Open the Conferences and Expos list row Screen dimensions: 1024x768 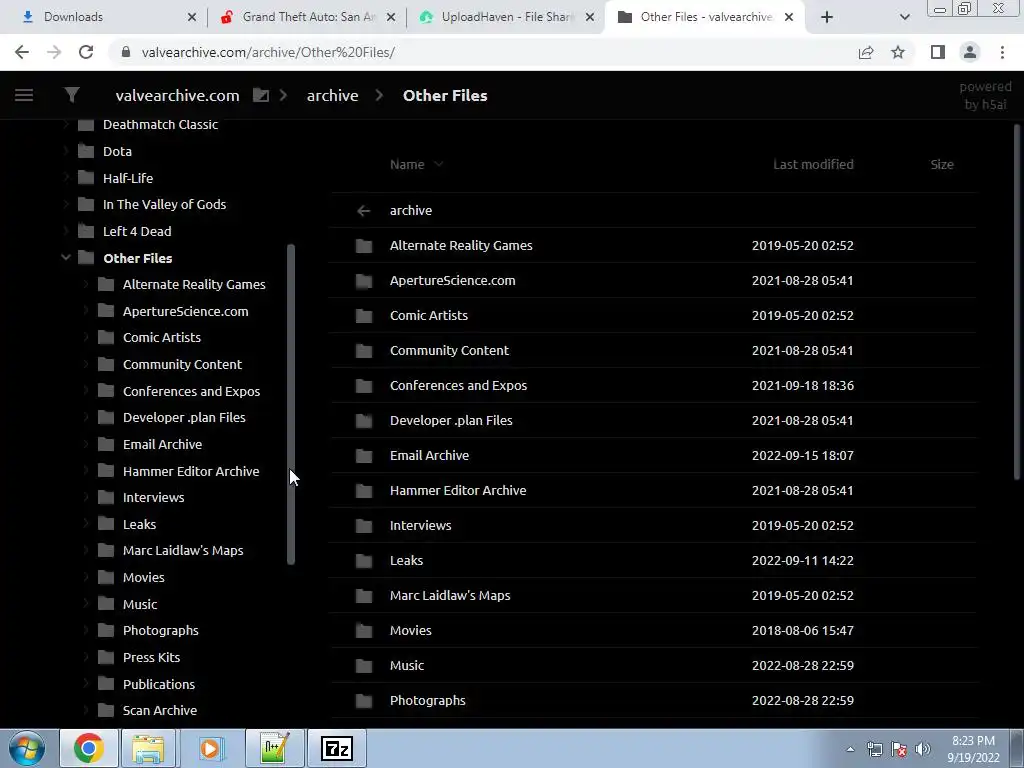(x=654, y=385)
